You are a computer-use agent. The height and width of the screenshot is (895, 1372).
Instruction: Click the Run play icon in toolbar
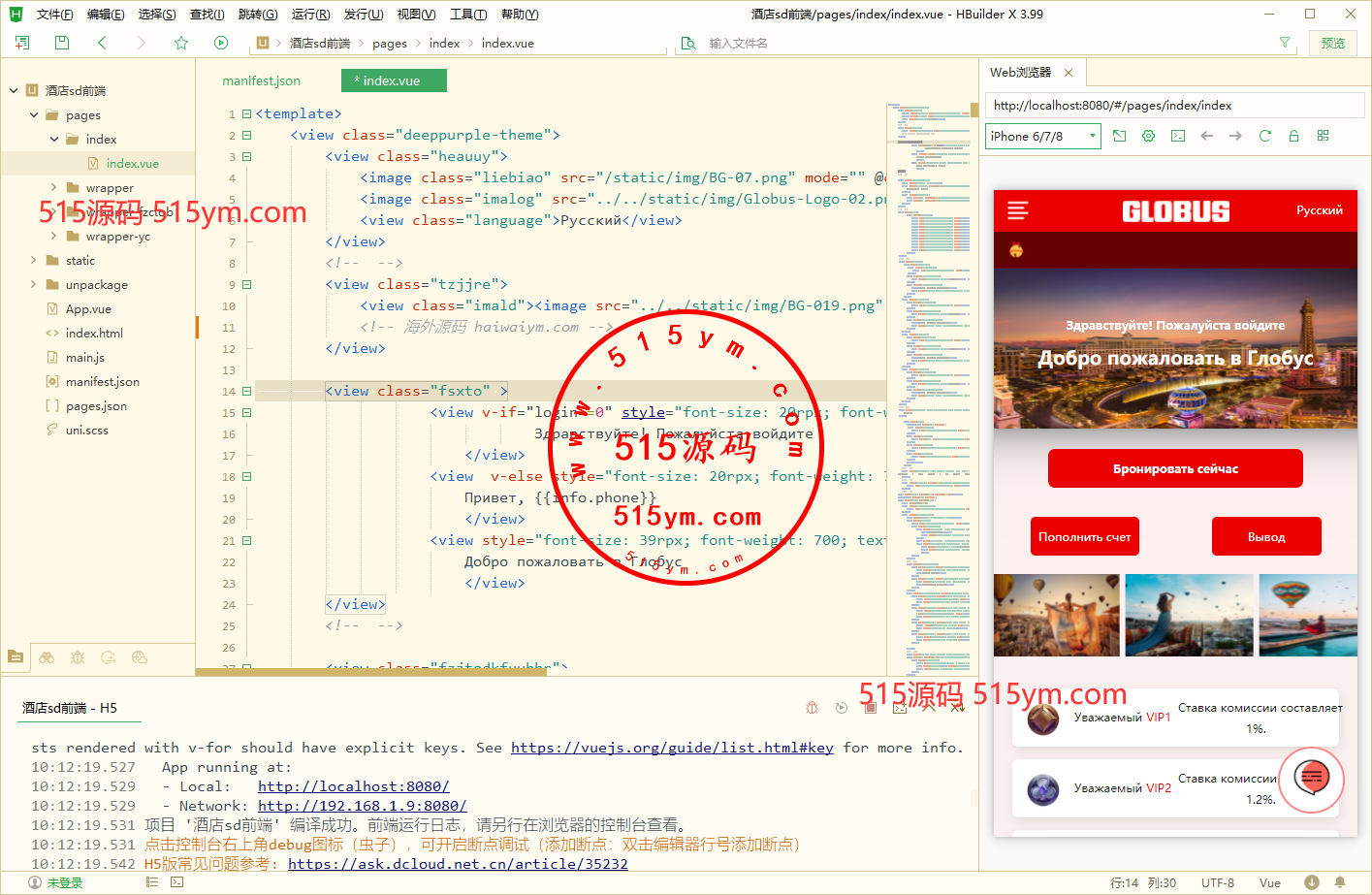(221, 43)
